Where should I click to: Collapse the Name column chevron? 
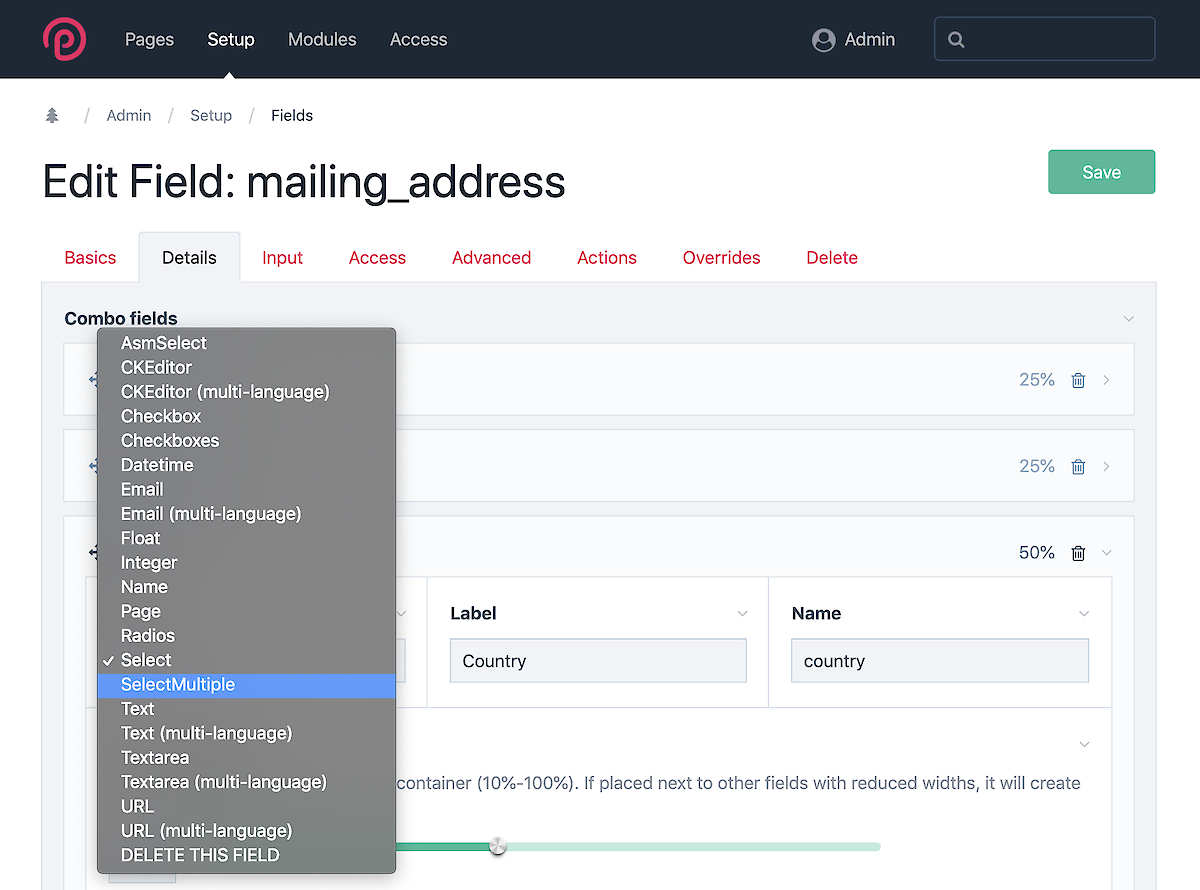click(x=1084, y=613)
